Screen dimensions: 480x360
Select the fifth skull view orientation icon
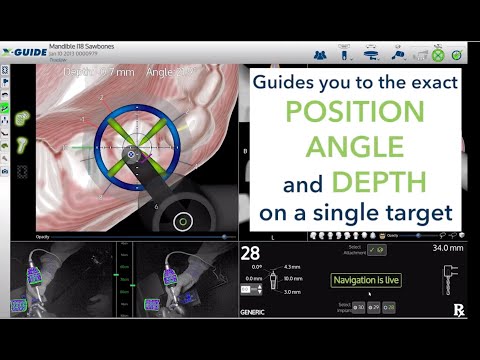(x=347, y=236)
